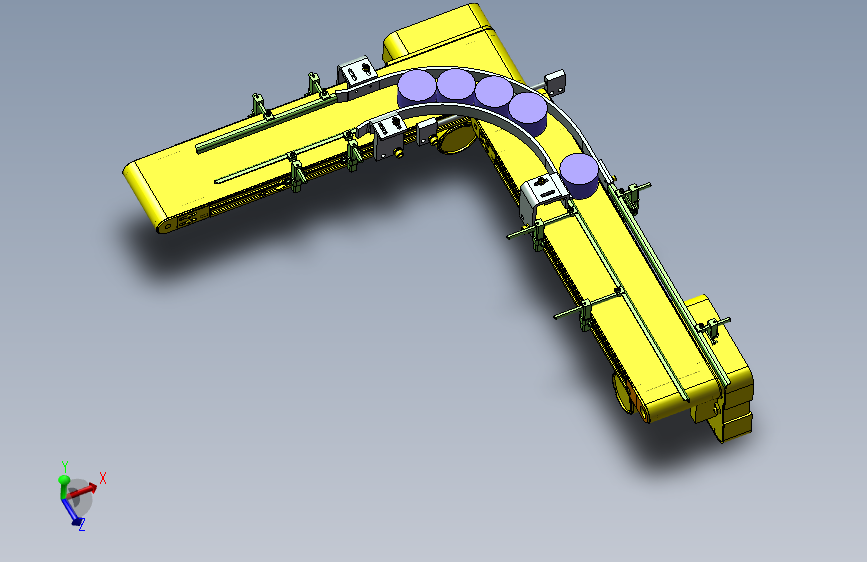Select the lone purple cylinder apart from the group

(579, 175)
